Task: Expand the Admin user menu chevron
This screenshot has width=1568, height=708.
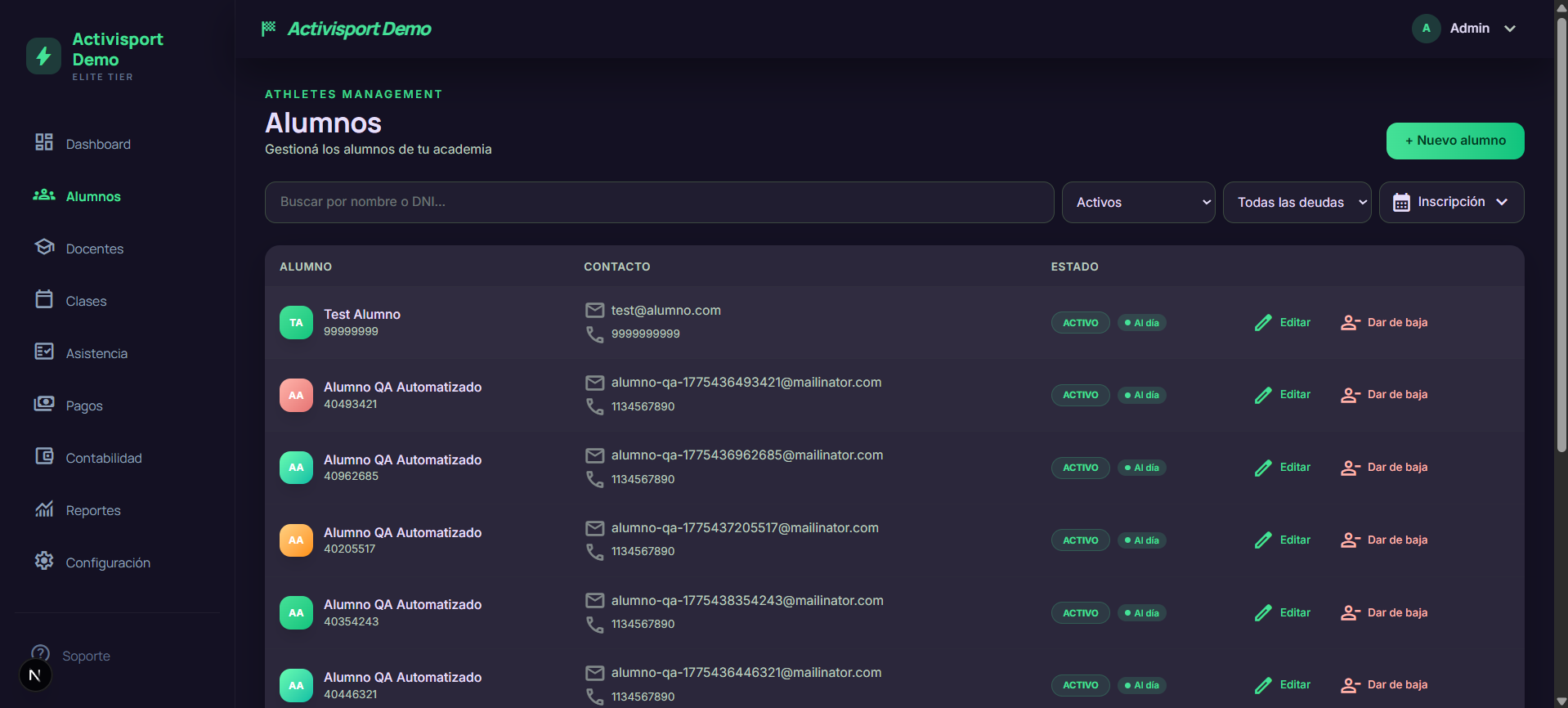Action: [x=1510, y=29]
